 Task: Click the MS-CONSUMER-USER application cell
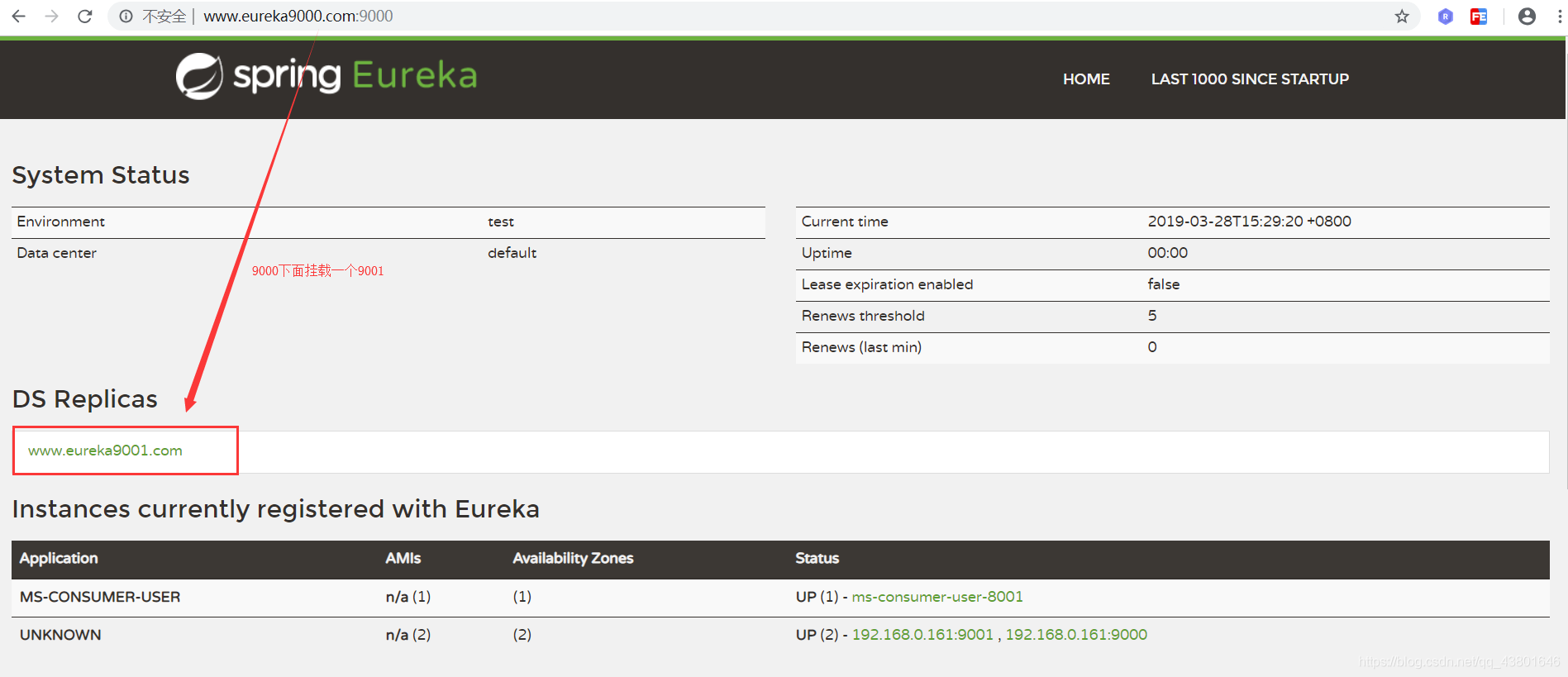click(x=100, y=597)
